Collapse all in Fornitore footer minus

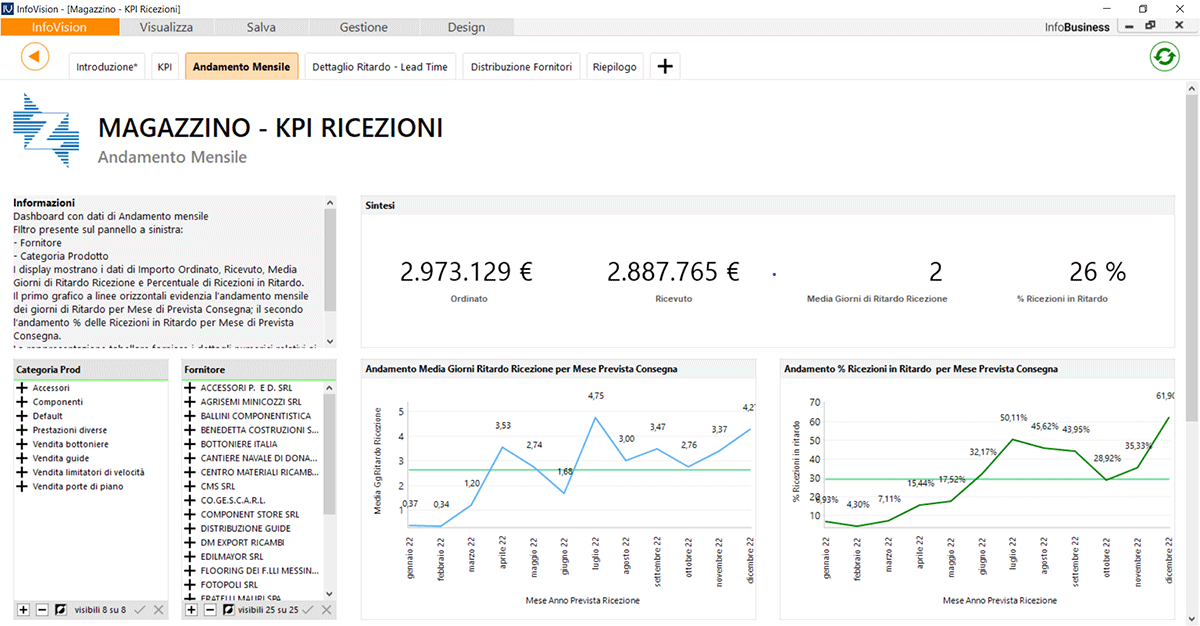tap(210, 609)
